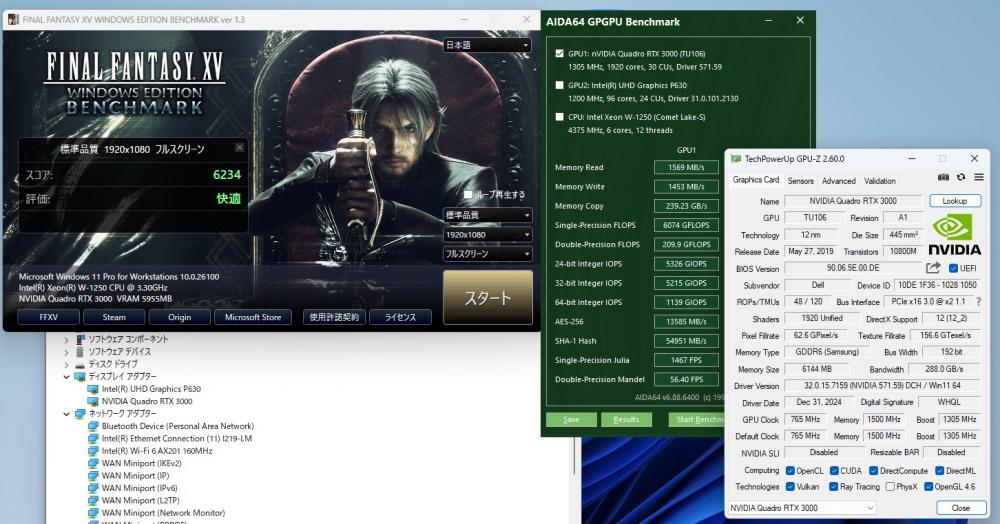Viewport: 1000px width, 524px height.
Task: Click the Ethernet Connection I219-LM icon
Action: point(93,439)
